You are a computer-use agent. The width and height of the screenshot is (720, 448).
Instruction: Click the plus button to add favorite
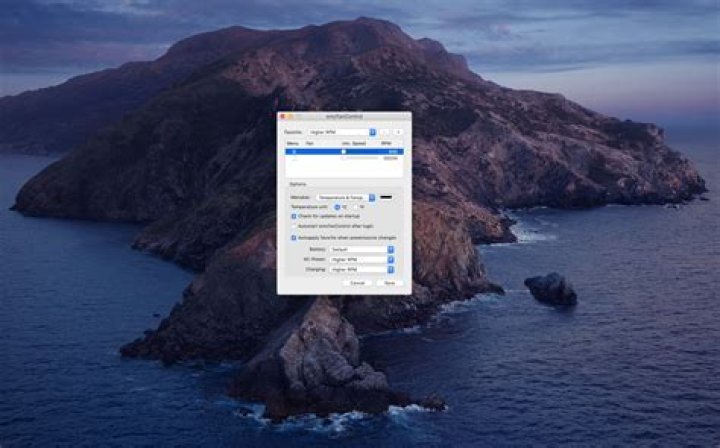click(384, 131)
